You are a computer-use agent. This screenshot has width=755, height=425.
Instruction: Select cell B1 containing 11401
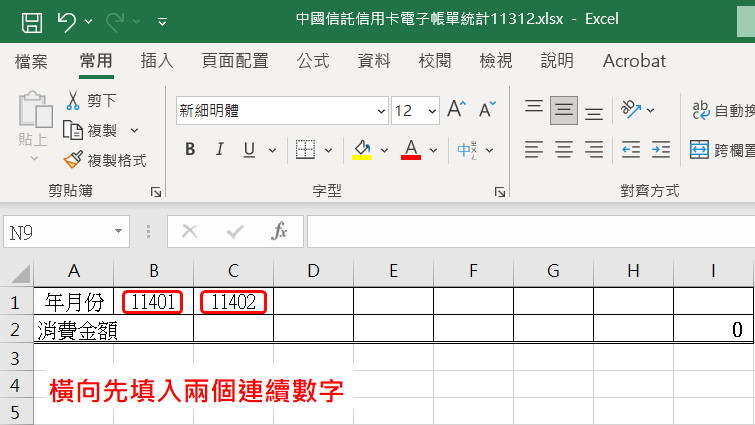(153, 301)
